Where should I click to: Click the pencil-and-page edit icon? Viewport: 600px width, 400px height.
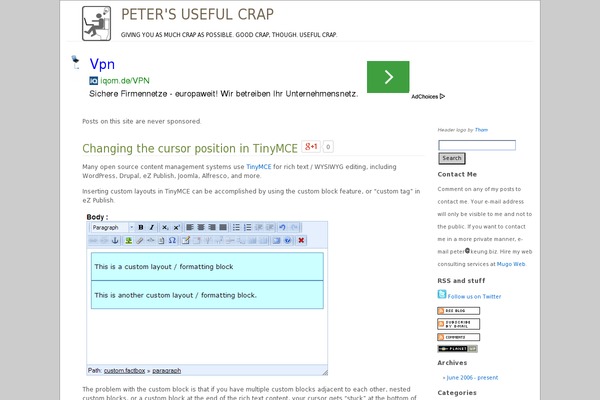pos(186,240)
